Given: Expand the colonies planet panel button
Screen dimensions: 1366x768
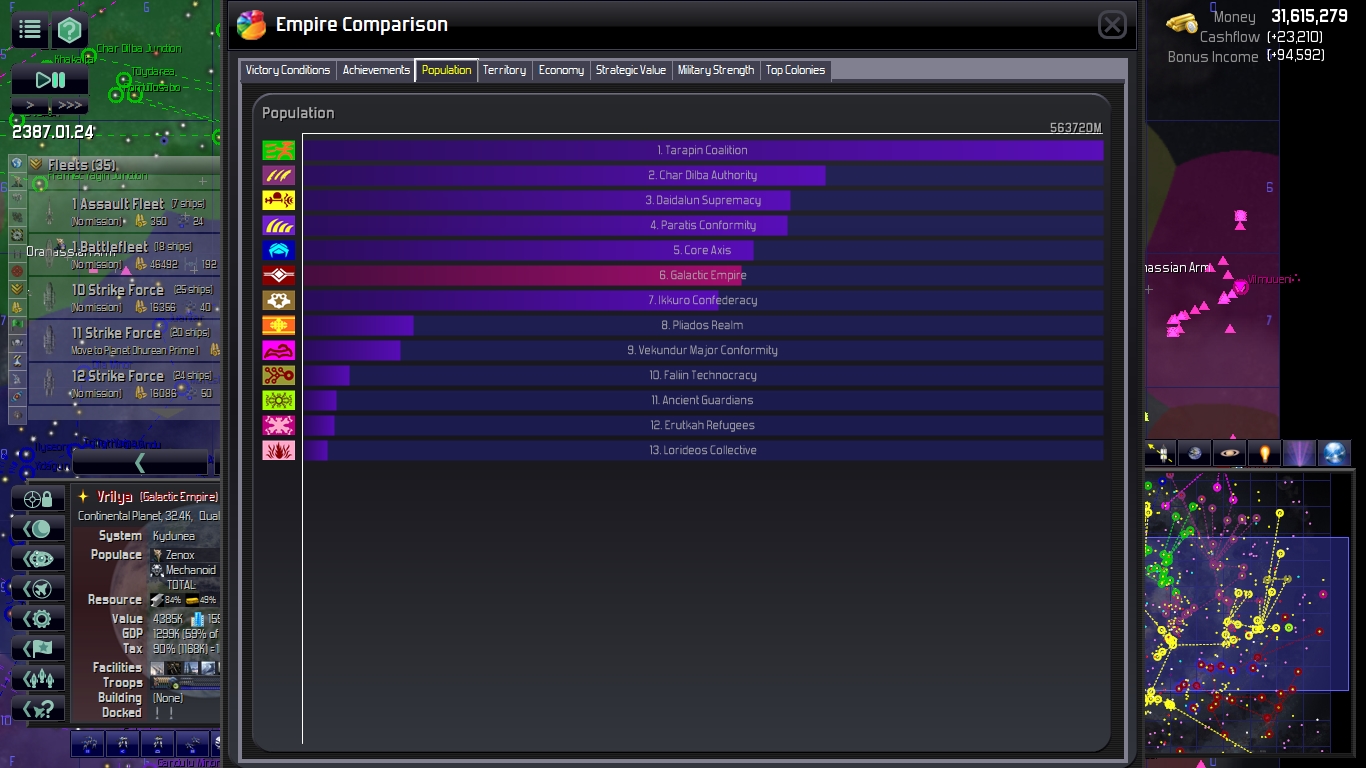Looking at the screenshot, I should (x=39, y=528).
